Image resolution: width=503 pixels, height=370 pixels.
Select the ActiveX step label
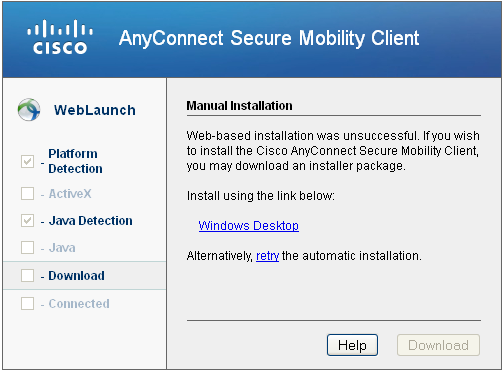(x=70, y=194)
